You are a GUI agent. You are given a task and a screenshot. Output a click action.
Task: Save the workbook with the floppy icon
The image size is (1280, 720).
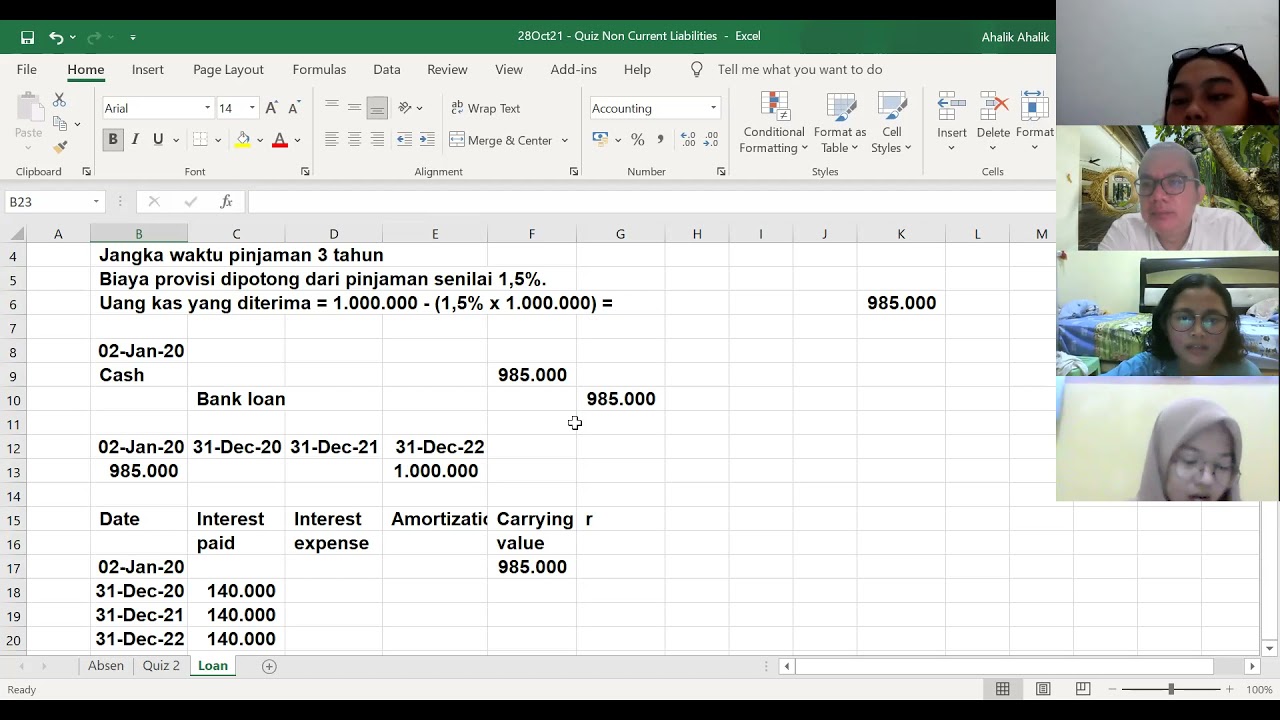[27, 37]
